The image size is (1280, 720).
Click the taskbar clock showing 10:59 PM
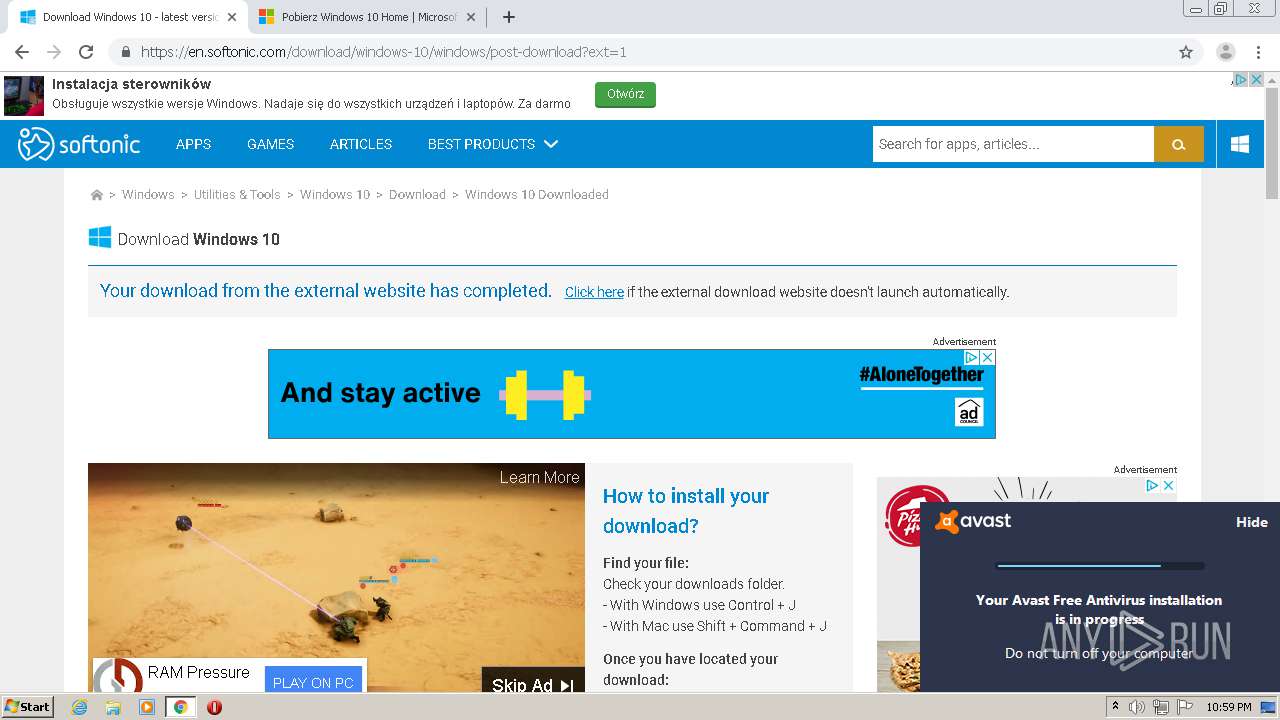1228,707
